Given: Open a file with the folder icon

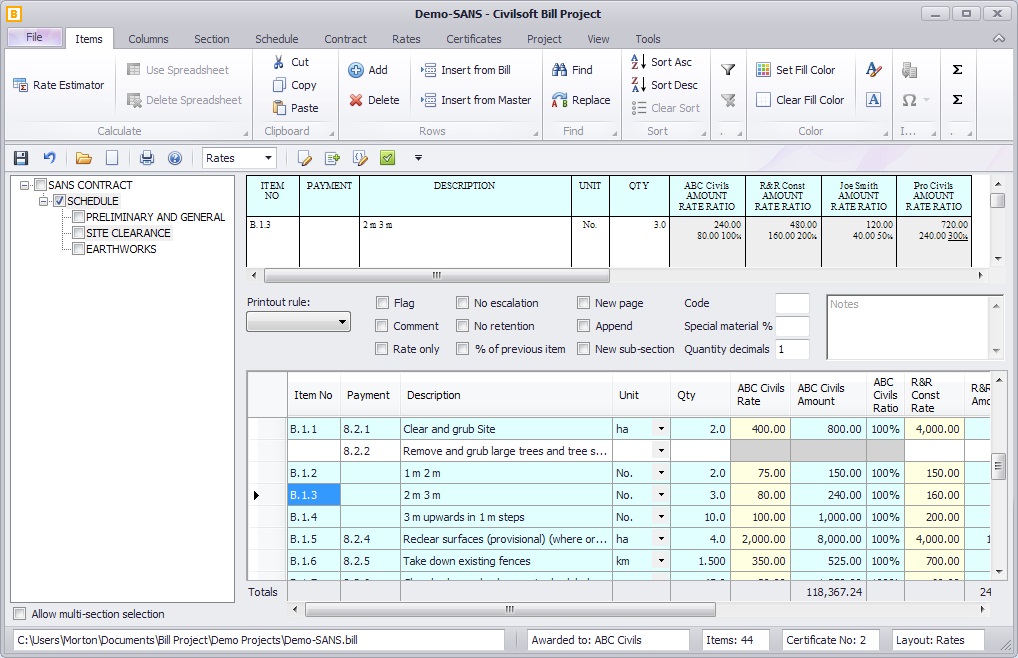Looking at the screenshot, I should tap(84, 158).
